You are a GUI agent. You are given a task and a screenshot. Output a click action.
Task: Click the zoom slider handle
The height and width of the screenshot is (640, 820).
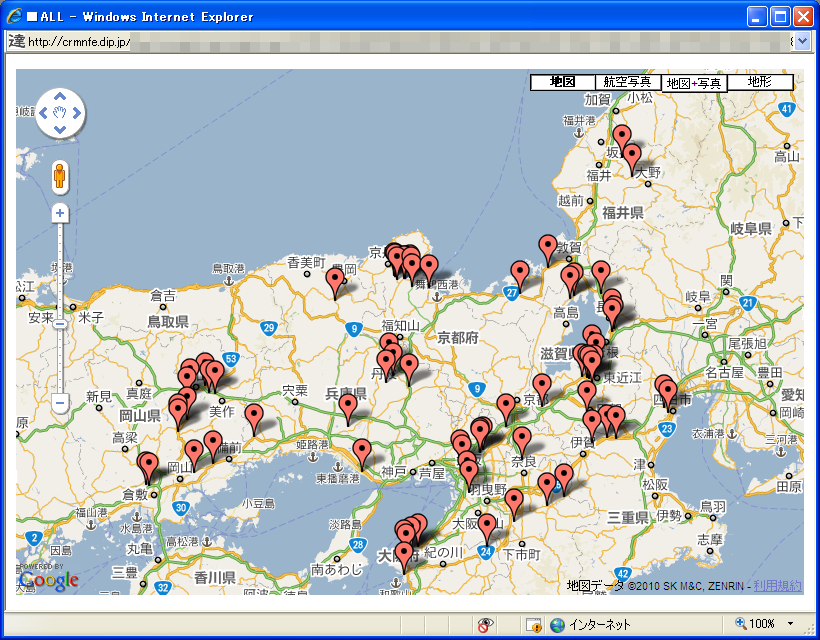60,323
